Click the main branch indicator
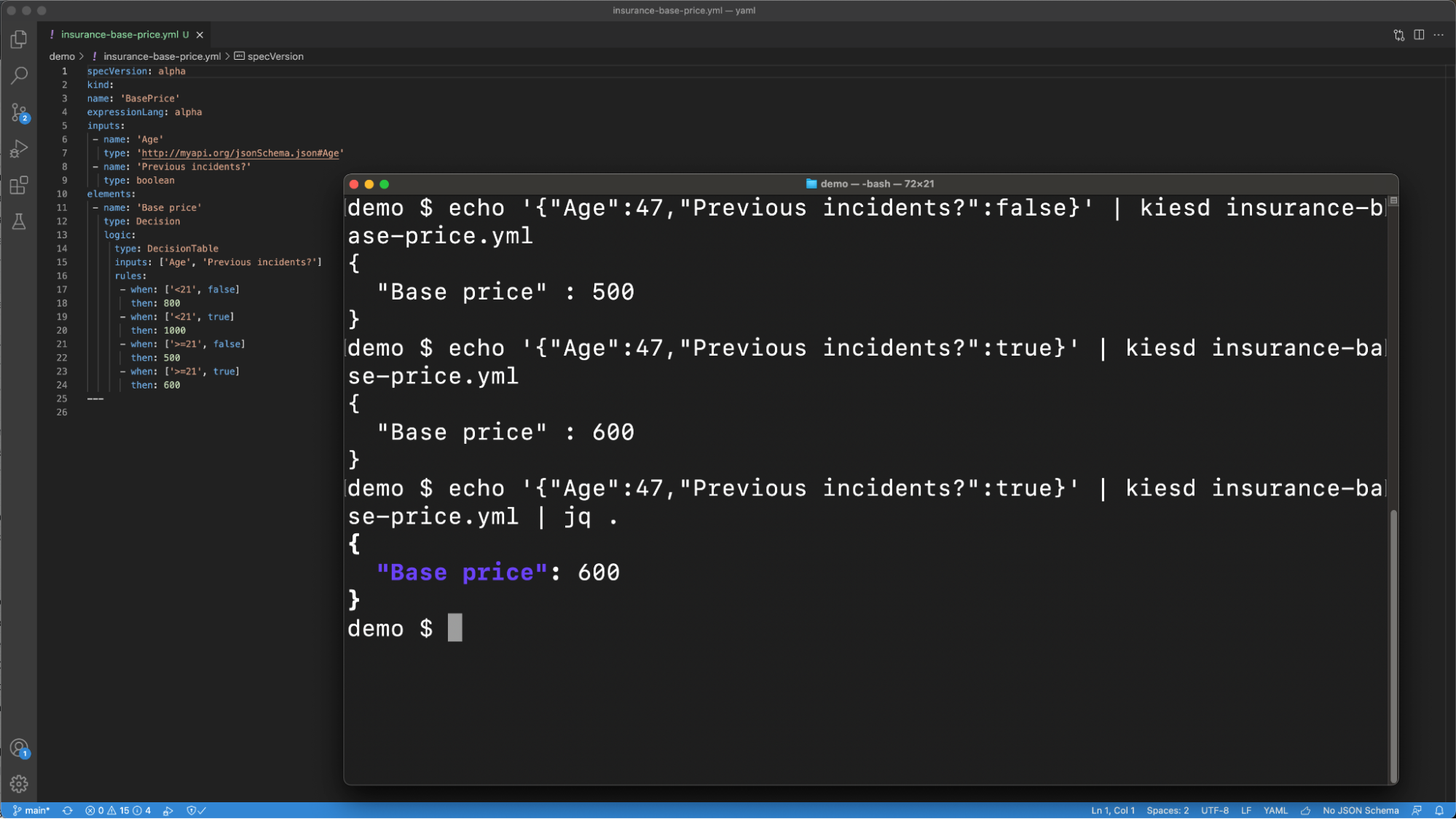 pyautogui.click(x=32, y=810)
